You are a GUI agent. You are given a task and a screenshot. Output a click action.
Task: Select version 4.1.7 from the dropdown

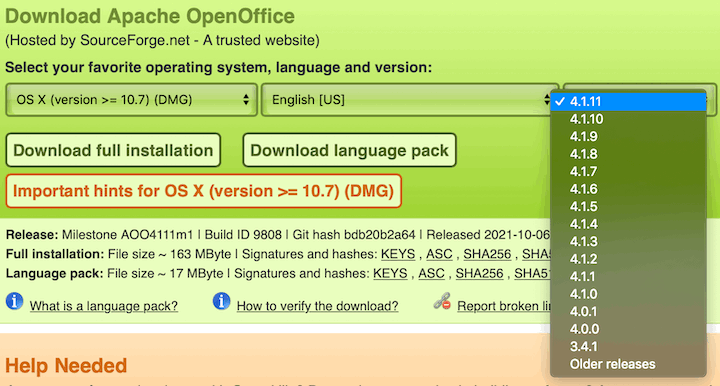[x=628, y=172]
